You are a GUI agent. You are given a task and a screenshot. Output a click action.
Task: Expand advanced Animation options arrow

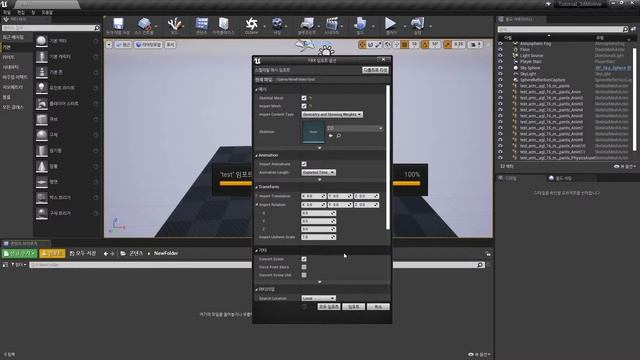click(x=320, y=180)
